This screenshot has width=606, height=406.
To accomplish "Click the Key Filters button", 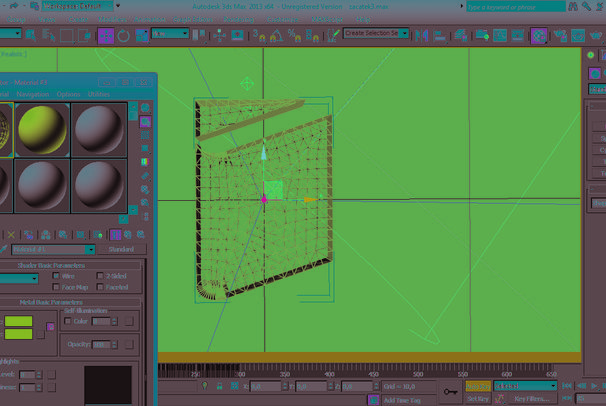I will pos(533,399).
